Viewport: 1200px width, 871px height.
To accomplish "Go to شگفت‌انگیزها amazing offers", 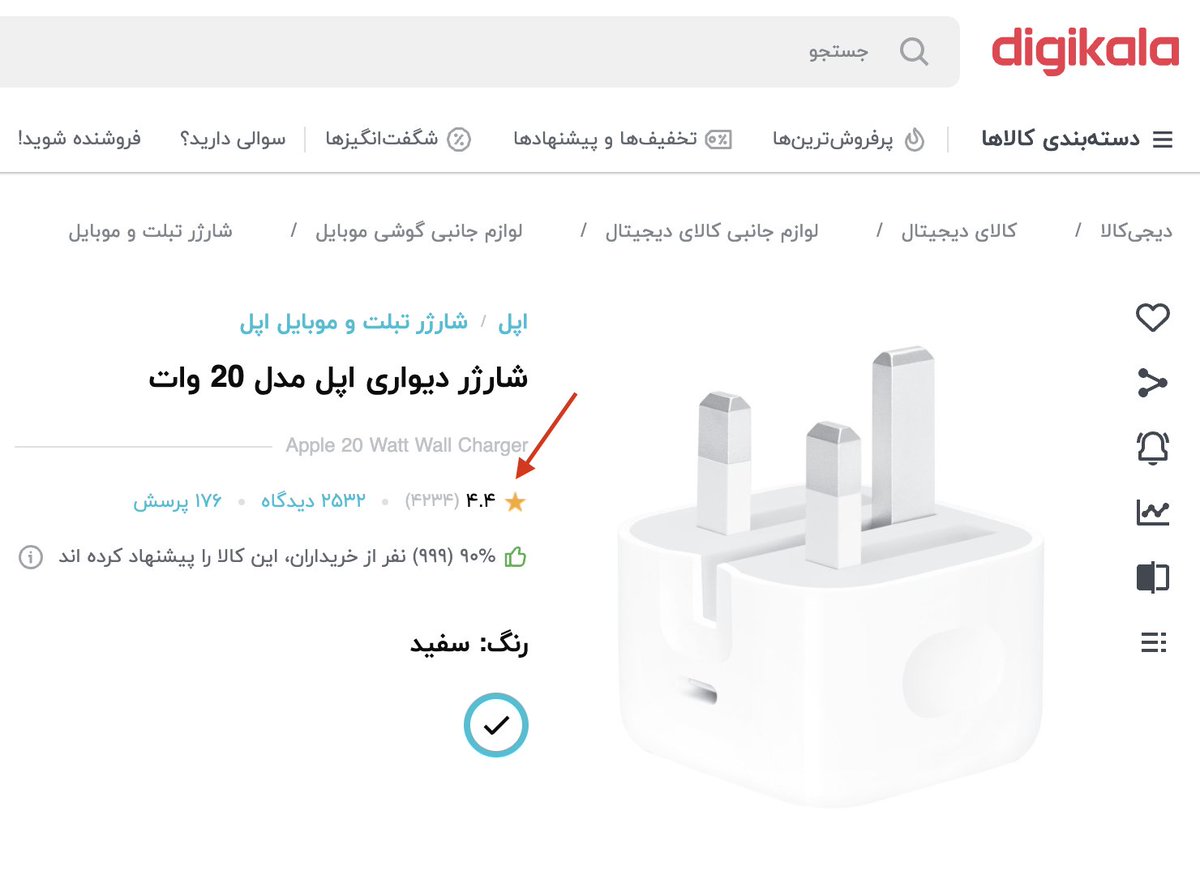I will (x=398, y=139).
